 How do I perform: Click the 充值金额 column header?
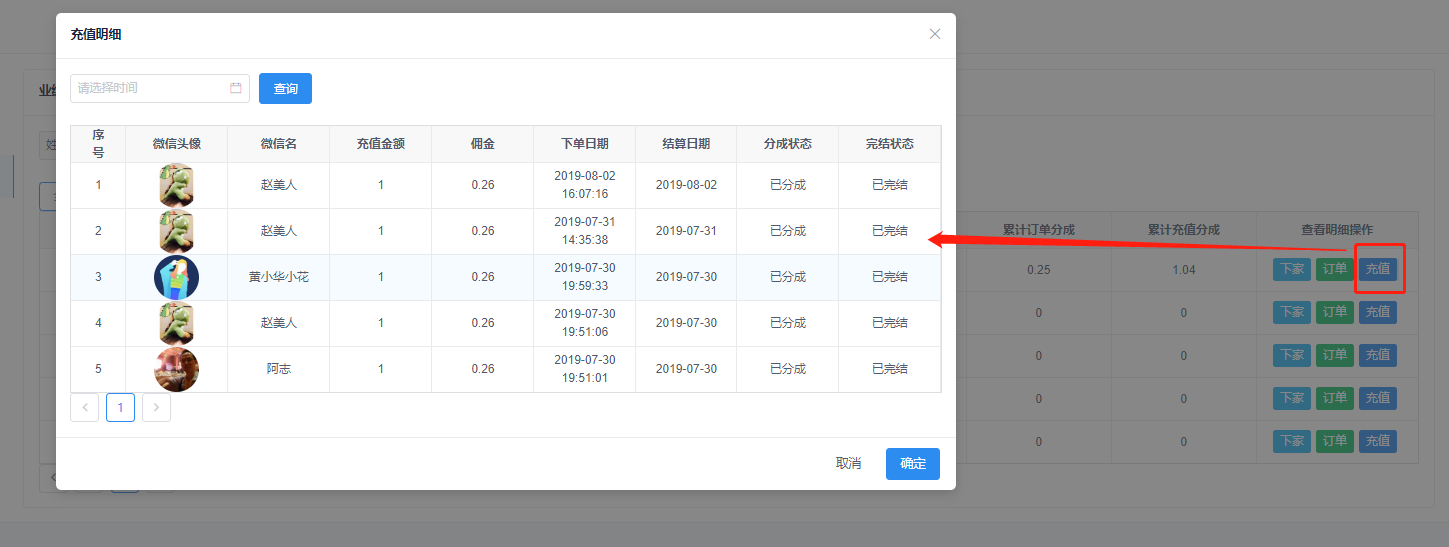[x=381, y=143]
